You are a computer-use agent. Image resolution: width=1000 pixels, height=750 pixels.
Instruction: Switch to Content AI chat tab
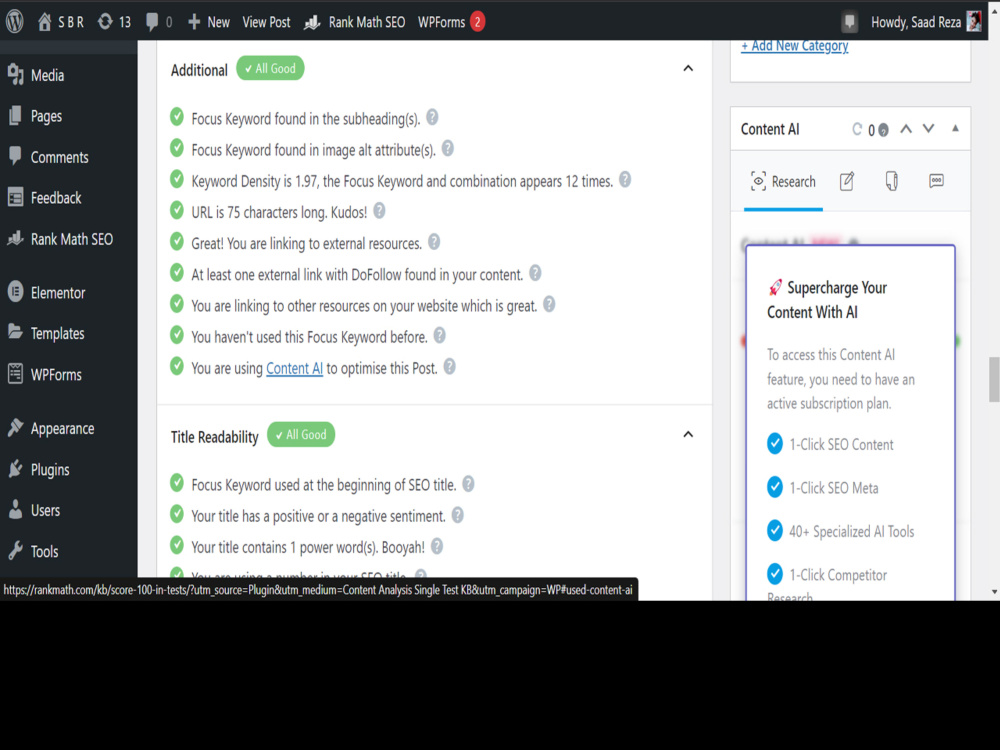(936, 182)
